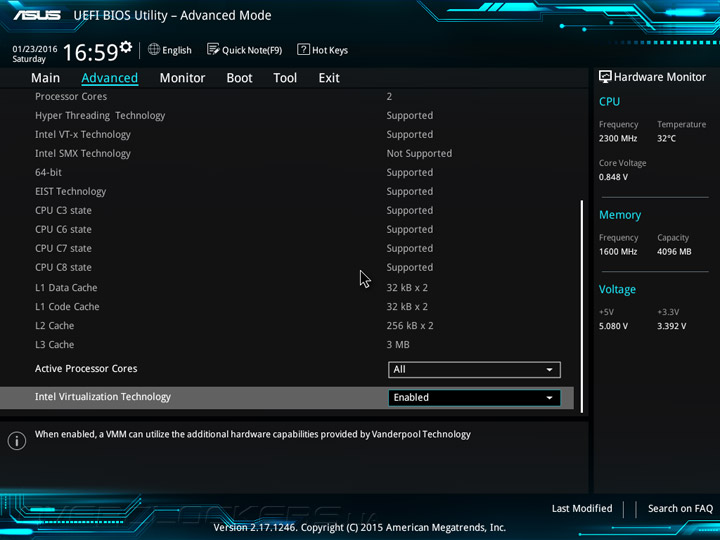Screen dimensions: 720x540
Task: Click the Not Supported value
Action: (x=419, y=153)
